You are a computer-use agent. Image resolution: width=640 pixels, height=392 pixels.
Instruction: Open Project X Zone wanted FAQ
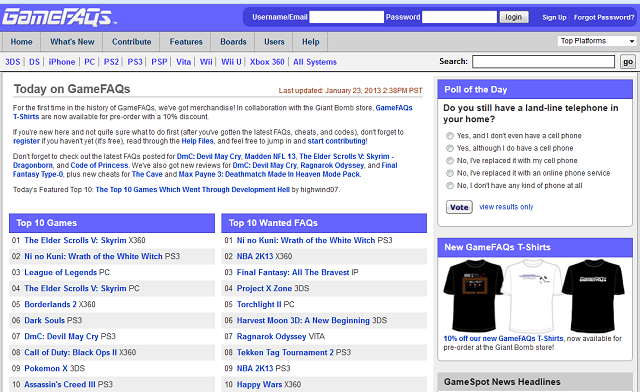tap(264, 289)
